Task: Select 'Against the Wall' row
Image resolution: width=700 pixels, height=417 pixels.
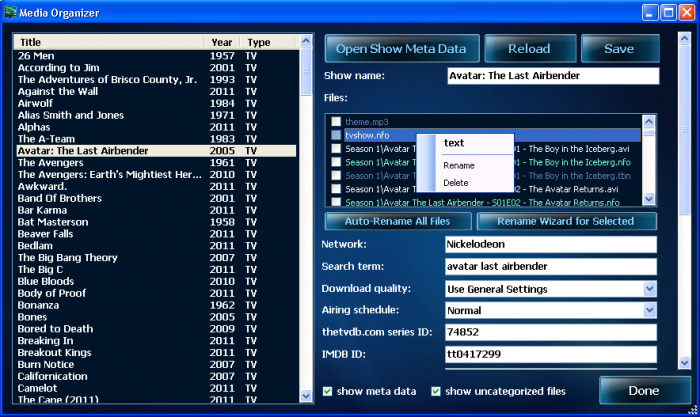Action: tap(156, 92)
